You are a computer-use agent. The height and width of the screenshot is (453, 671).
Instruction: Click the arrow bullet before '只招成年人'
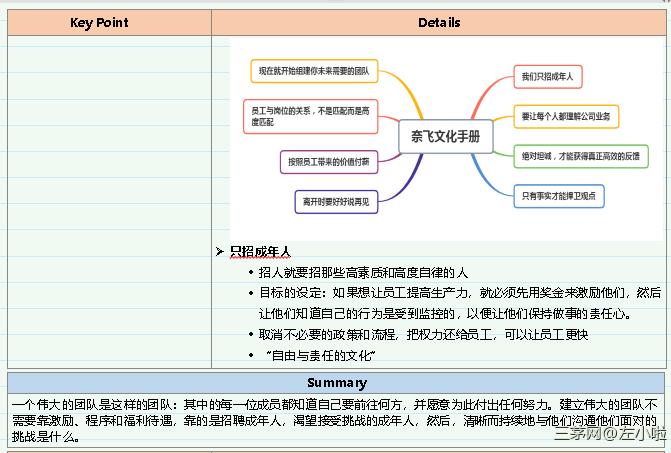[x=220, y=252]
